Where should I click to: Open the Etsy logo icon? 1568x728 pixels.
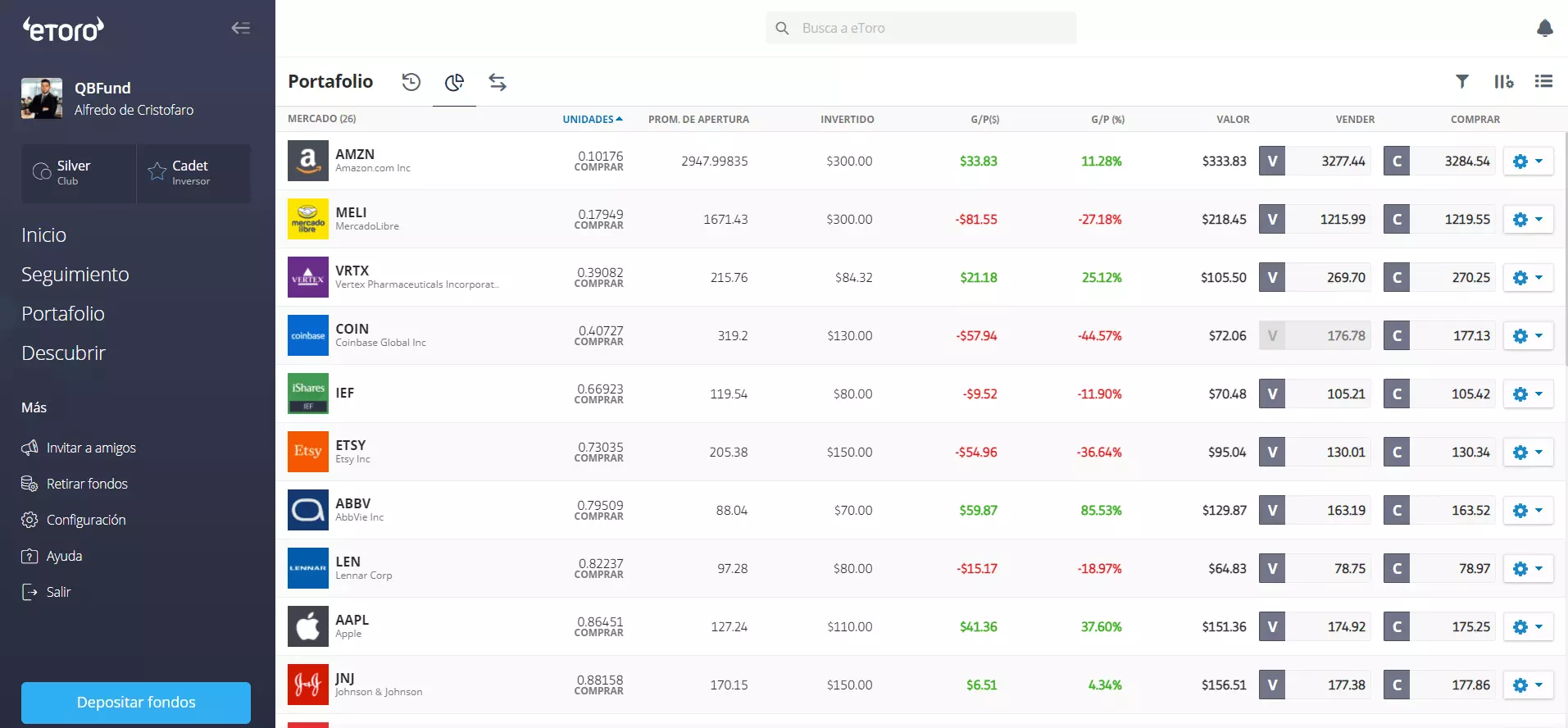tap(308, 452)
